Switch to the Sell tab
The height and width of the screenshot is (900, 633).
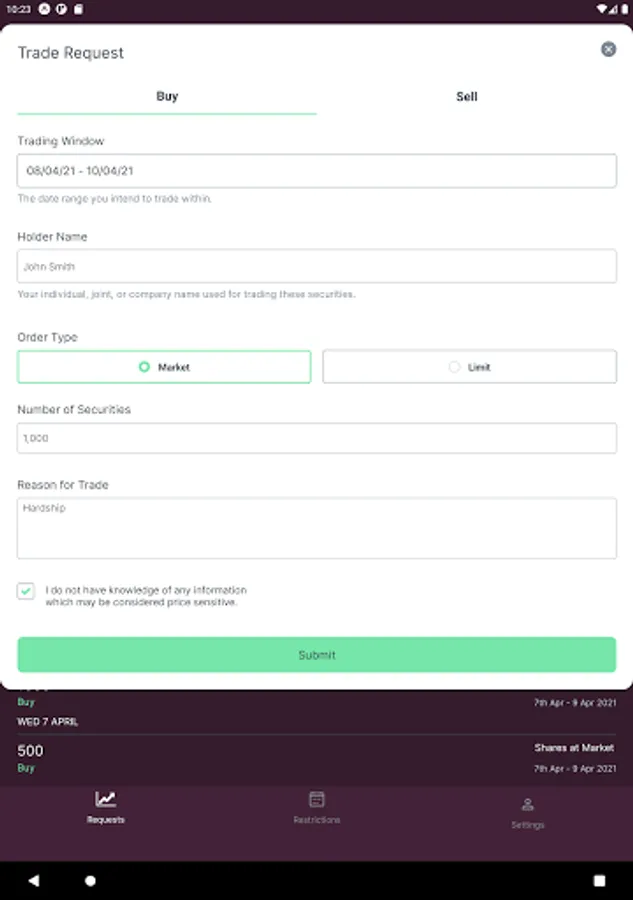click(x=466, y=97)
